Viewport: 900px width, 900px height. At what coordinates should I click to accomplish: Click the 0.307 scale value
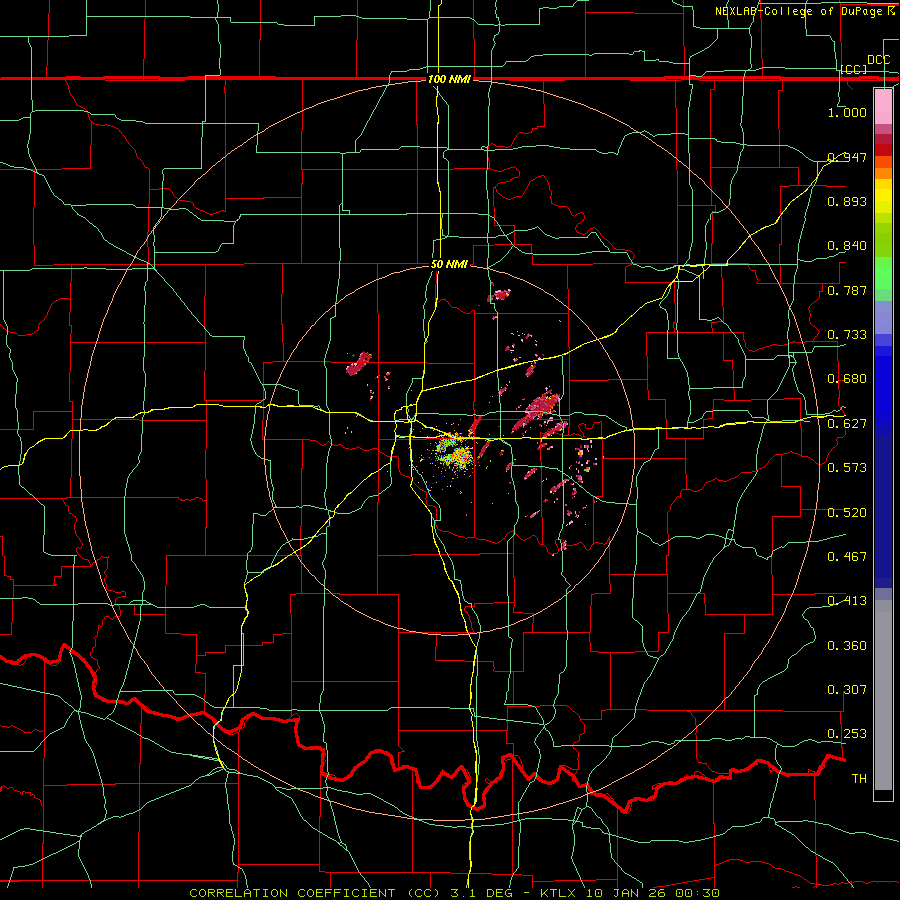847,690
